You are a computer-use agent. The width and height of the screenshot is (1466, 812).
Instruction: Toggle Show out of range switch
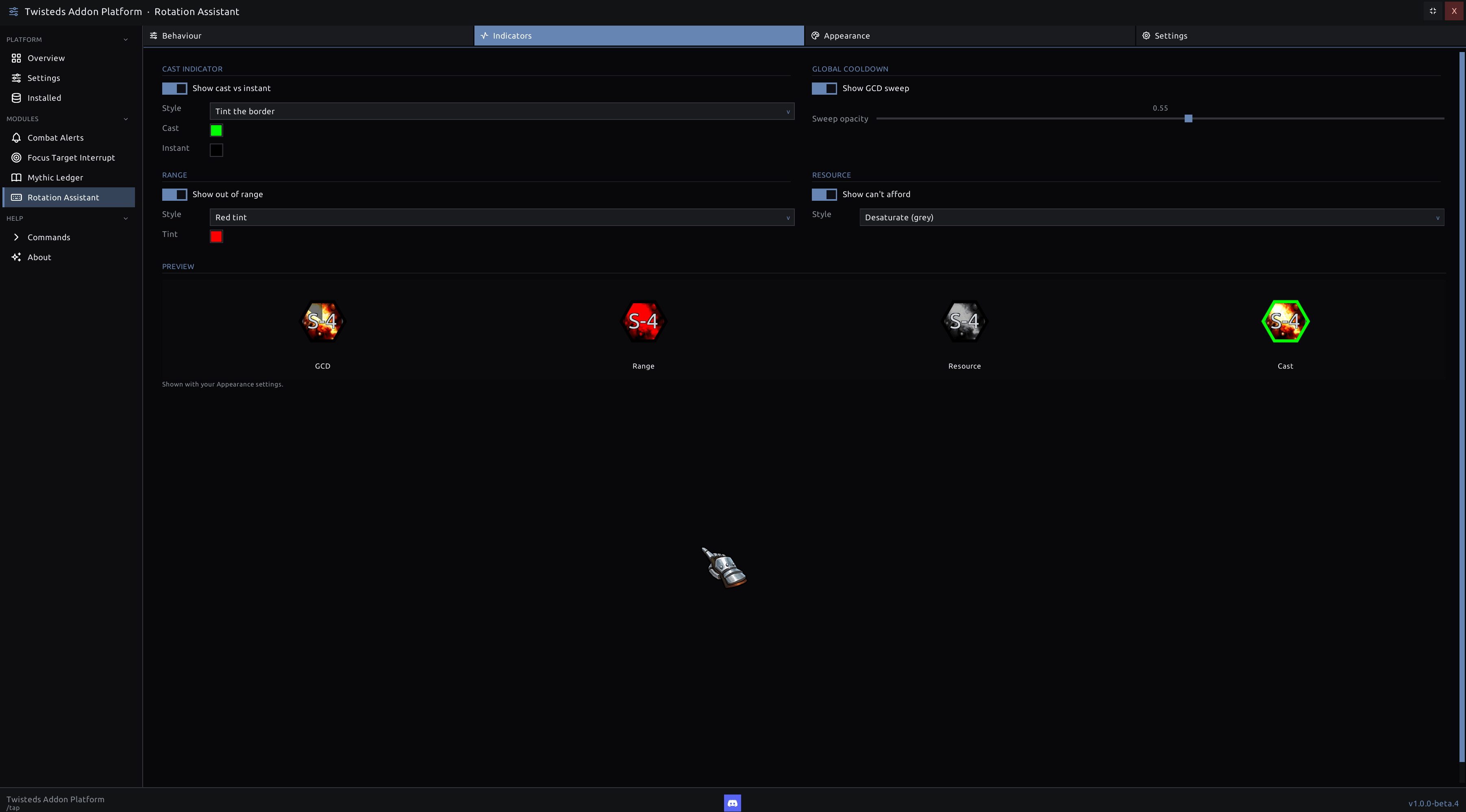click(x=175, y=195)
